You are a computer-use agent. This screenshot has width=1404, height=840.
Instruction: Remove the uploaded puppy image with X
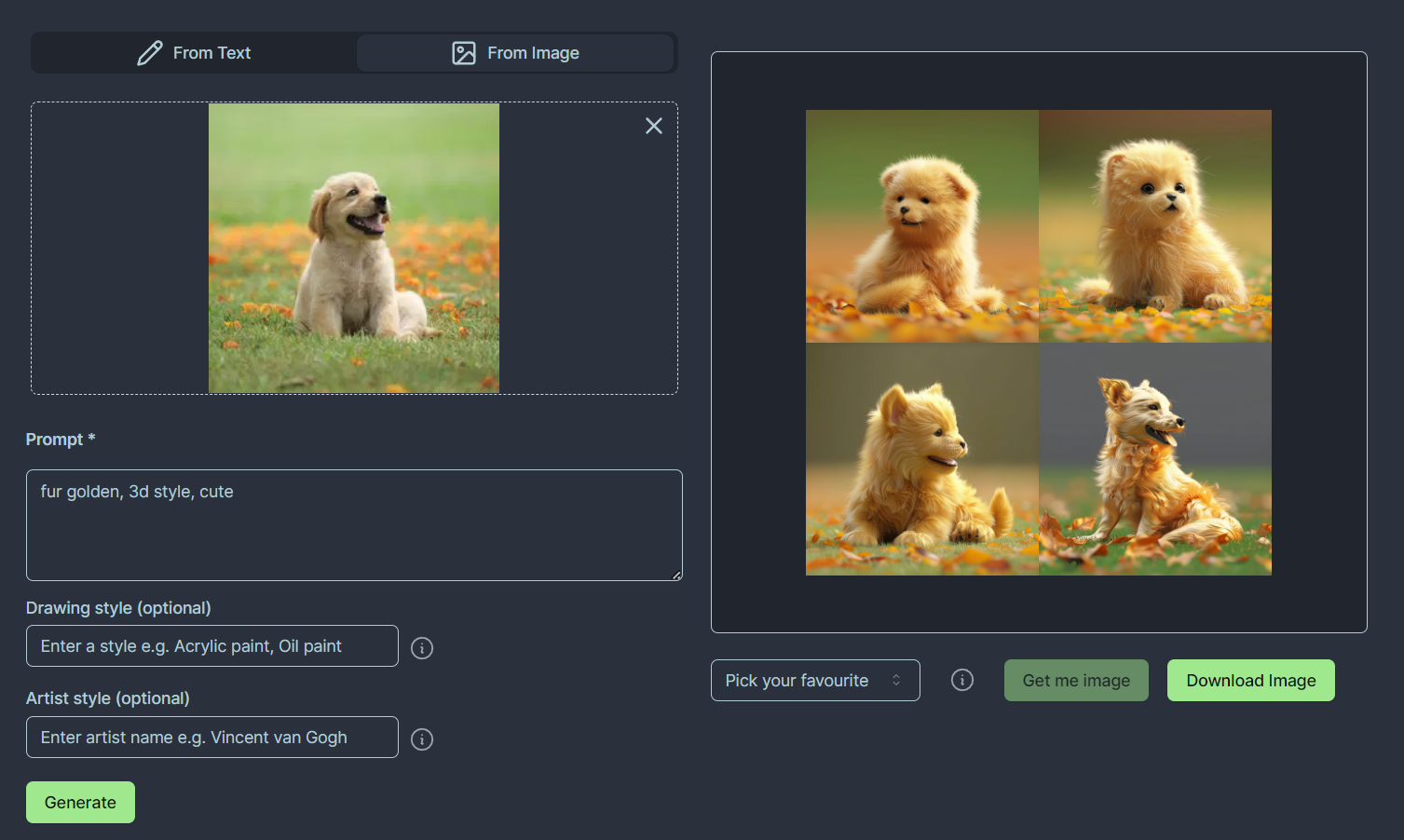point(654,126)
